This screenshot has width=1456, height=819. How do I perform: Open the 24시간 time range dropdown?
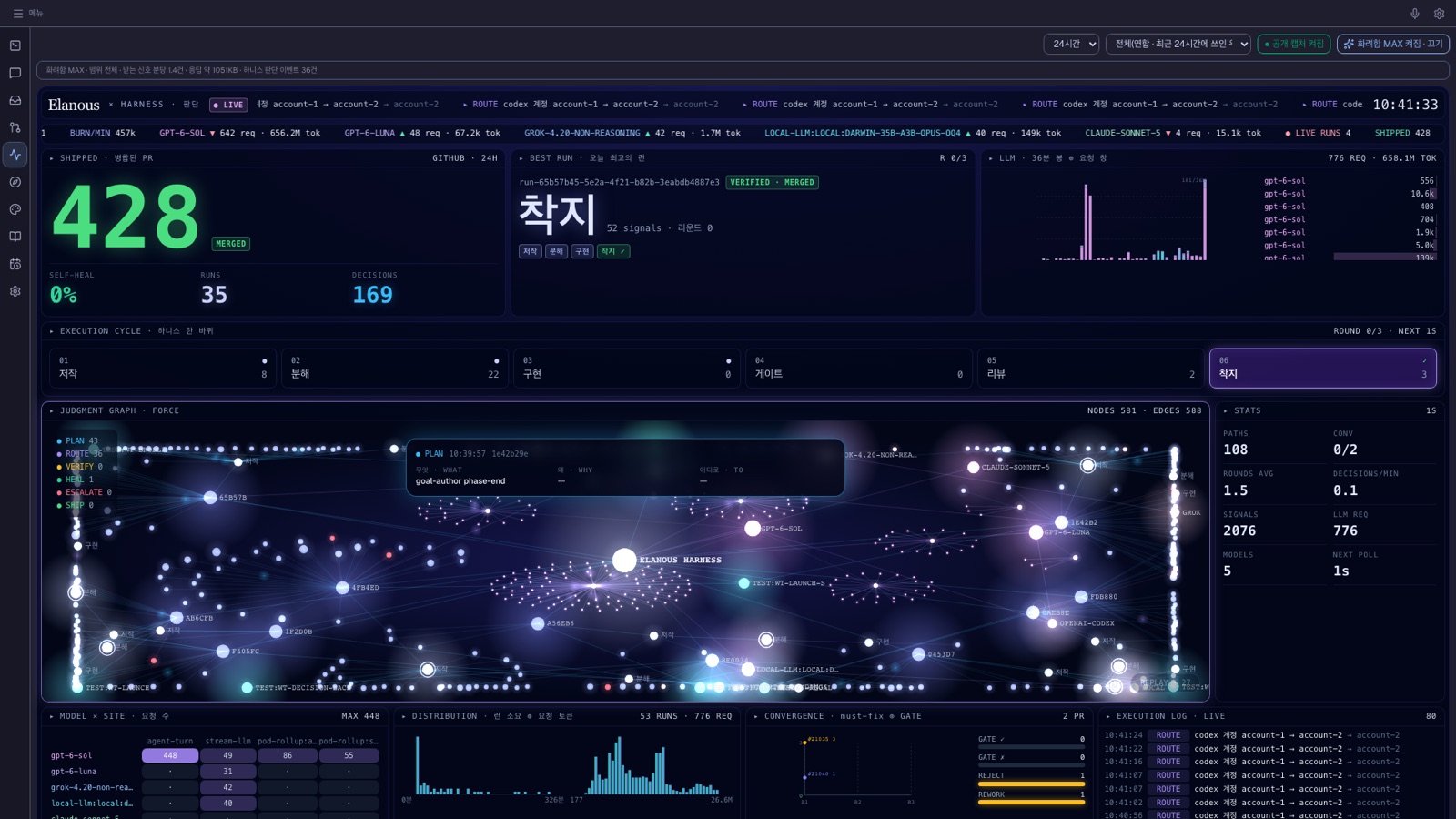tap(1071, 44)
